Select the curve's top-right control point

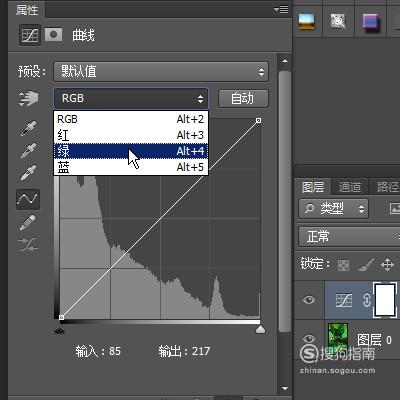coord(259,120)
